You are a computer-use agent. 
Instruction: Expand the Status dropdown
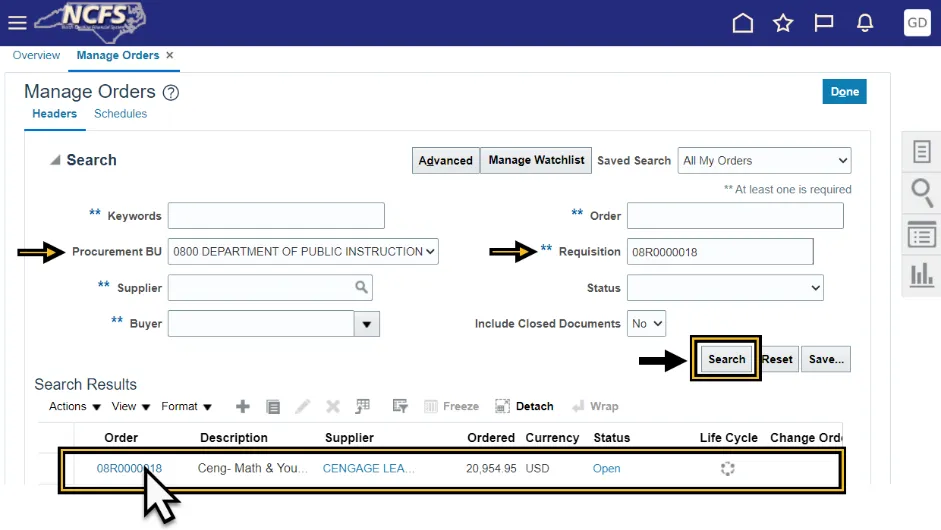[x=725, y=288]
